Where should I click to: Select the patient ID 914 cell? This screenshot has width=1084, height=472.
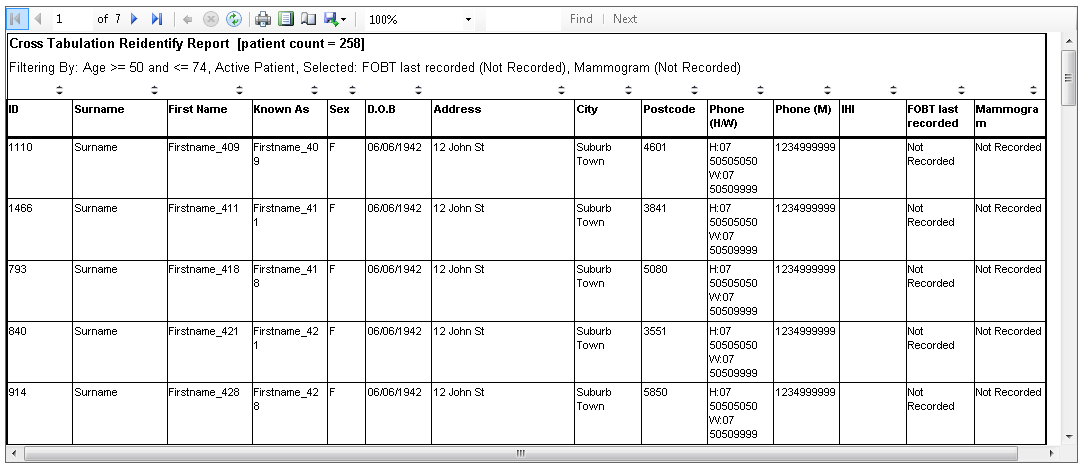pyautogui.click(x=39, y=413)
